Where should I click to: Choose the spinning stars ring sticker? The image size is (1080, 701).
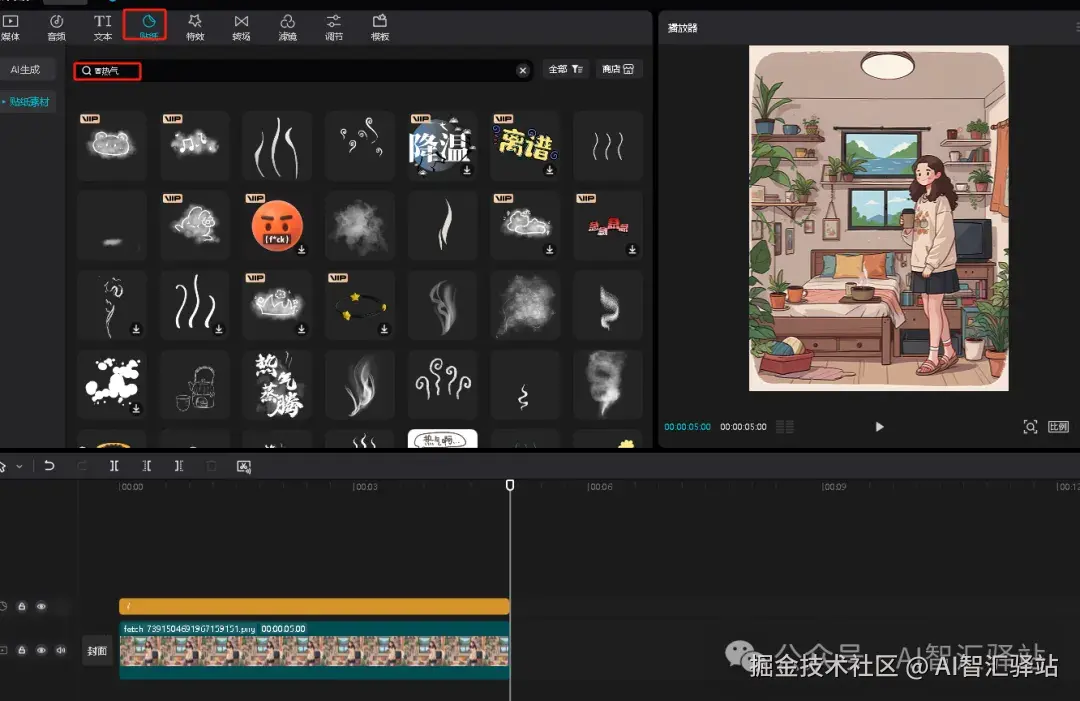(360, 305)
